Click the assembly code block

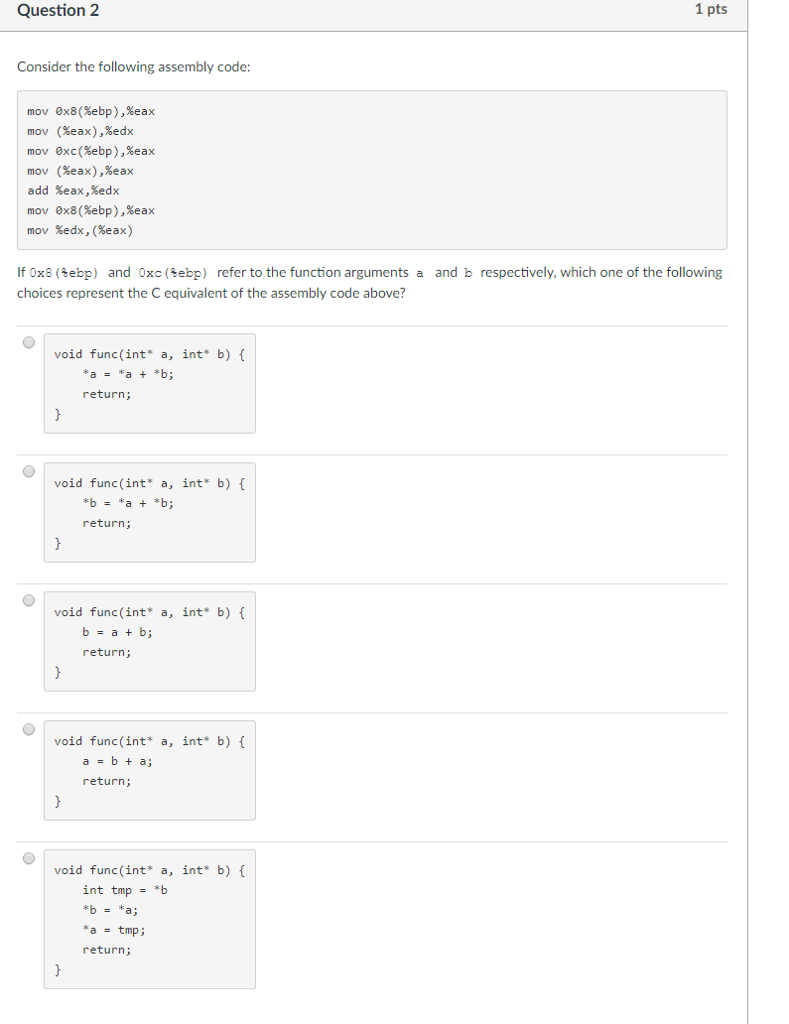(x=370, y=169)
